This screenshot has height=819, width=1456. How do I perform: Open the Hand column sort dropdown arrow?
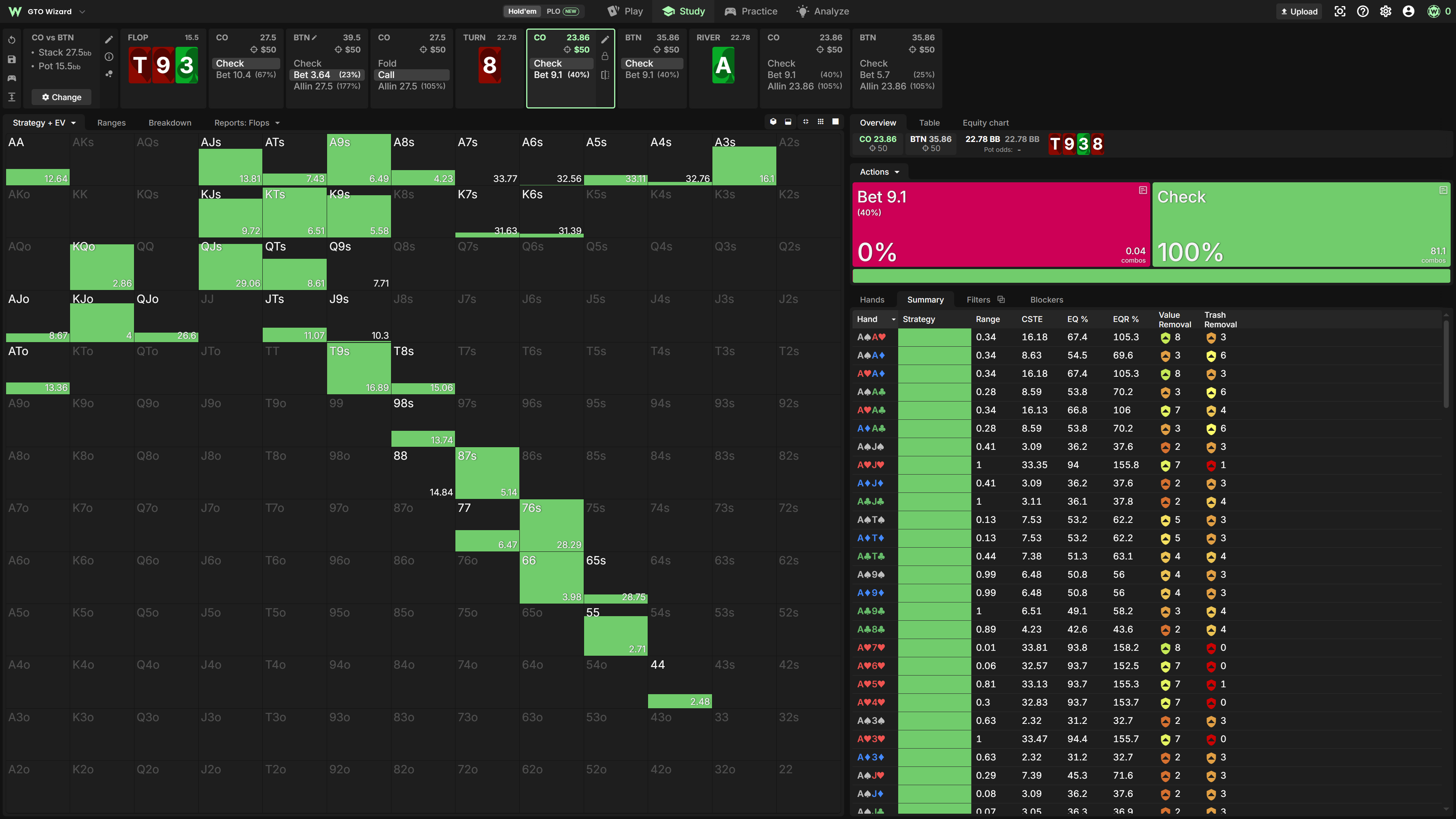[x=894, y=320]
